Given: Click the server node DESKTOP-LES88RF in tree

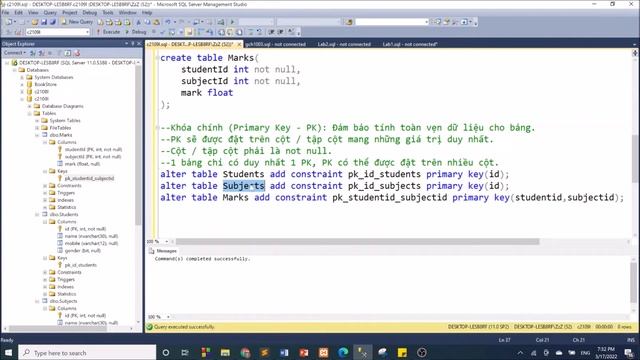Looking at the screenshot, I should (x=76, y=63).
